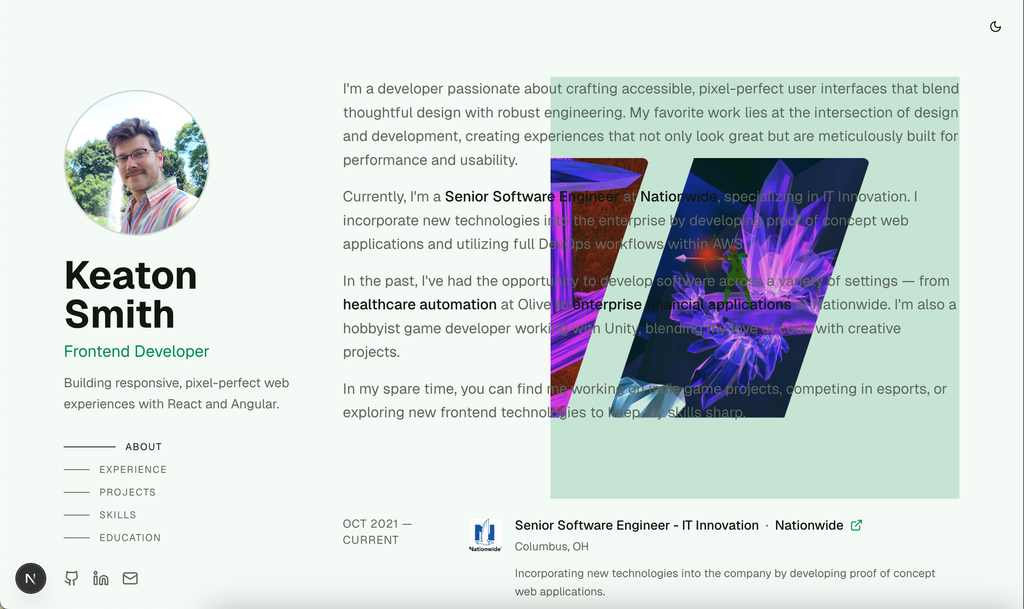Open the PROJECTS navigation item
1024x609 pixels.
[x=129, y=492]
